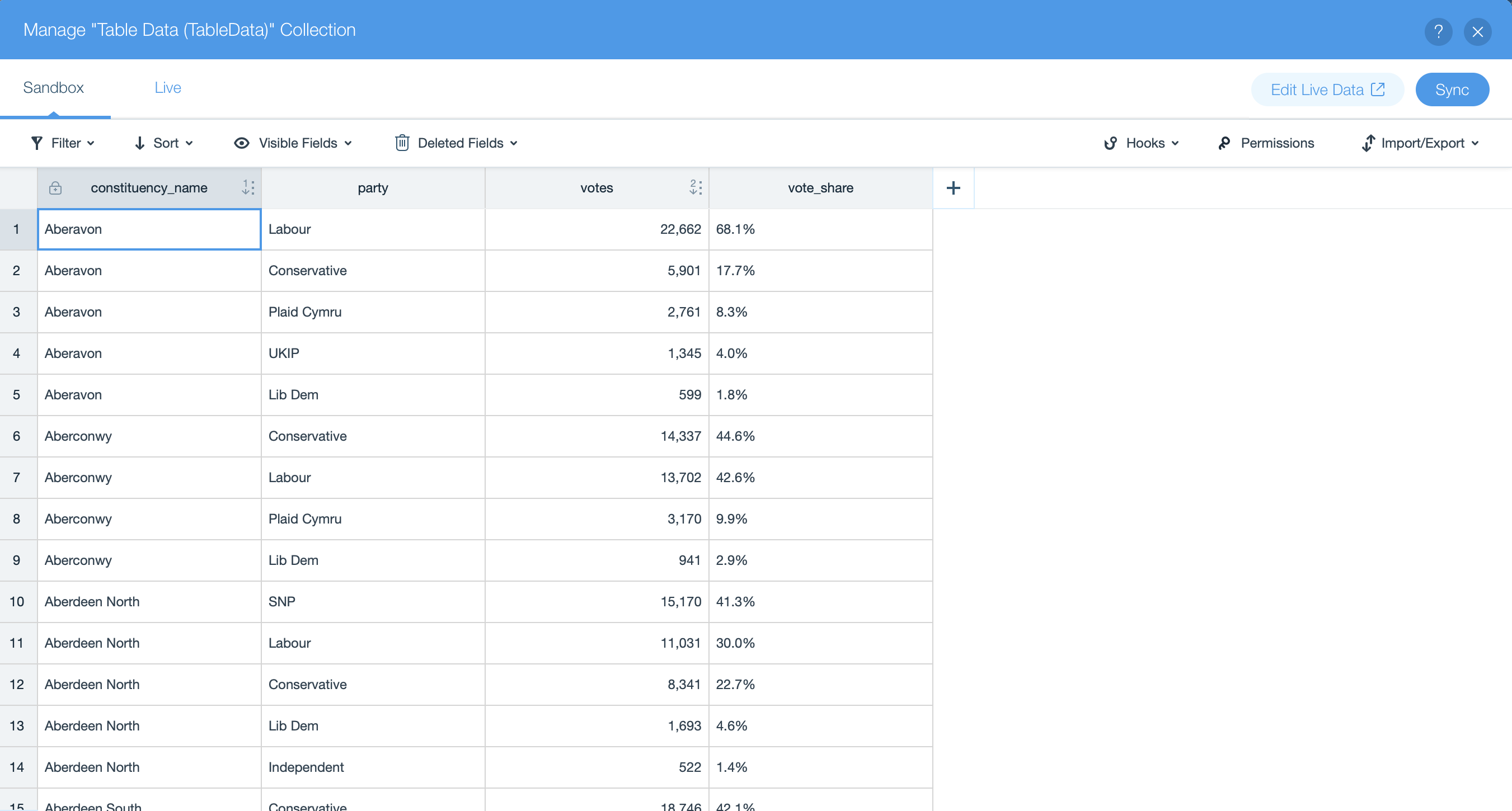Select the Sandbox tab
Viewport: 1512px width, 811px height.
[53, 87]
